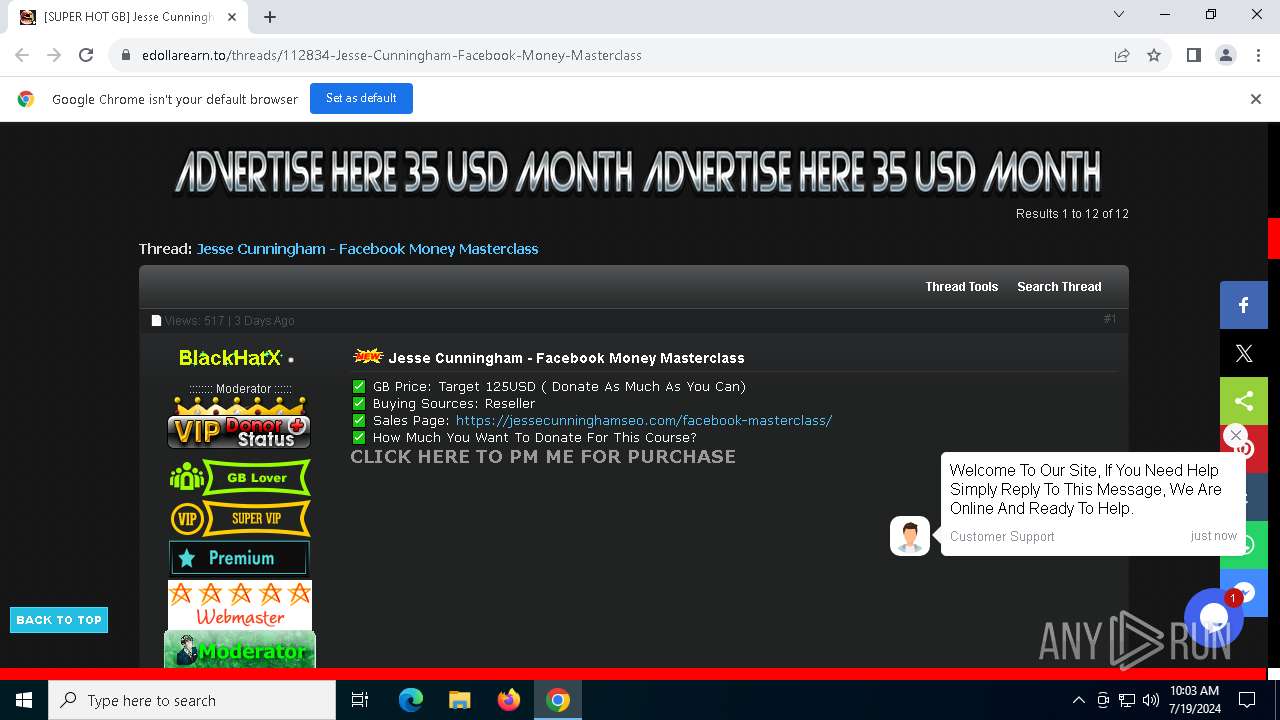Image resolution: width=1280 pixels, height=720 pixels.
Task: Click the Super VIP badge
Action: (240, 518)
